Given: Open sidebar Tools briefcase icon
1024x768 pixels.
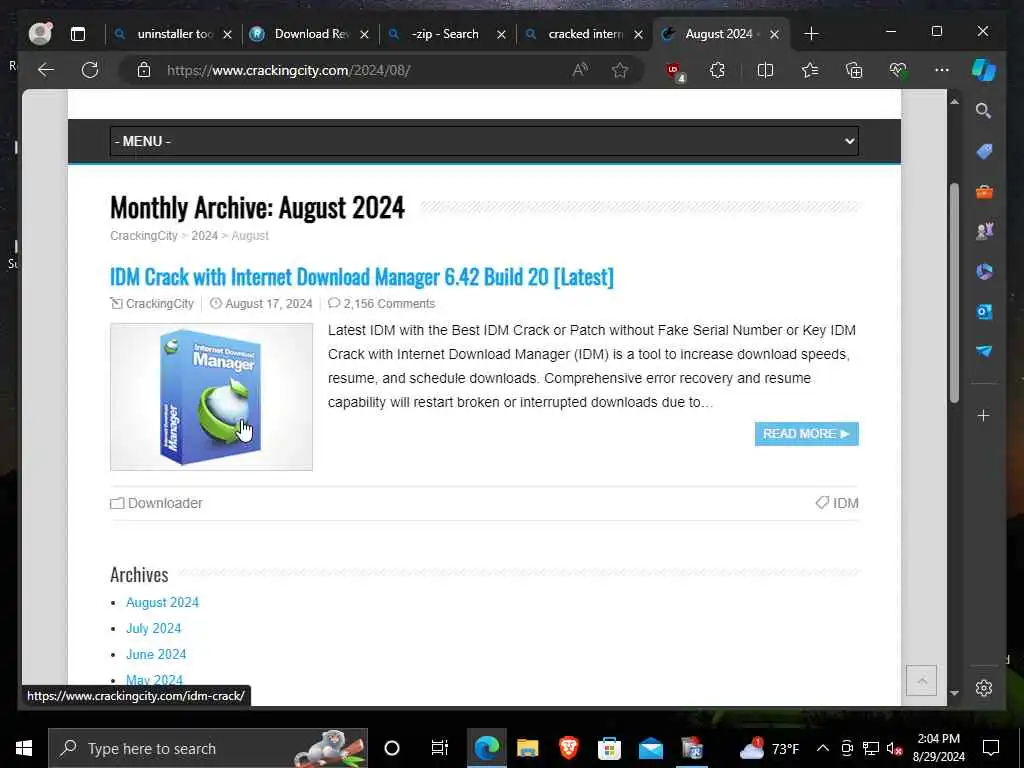Looking at the screenshot, I should pyautogui.click(x=984, y=192).
